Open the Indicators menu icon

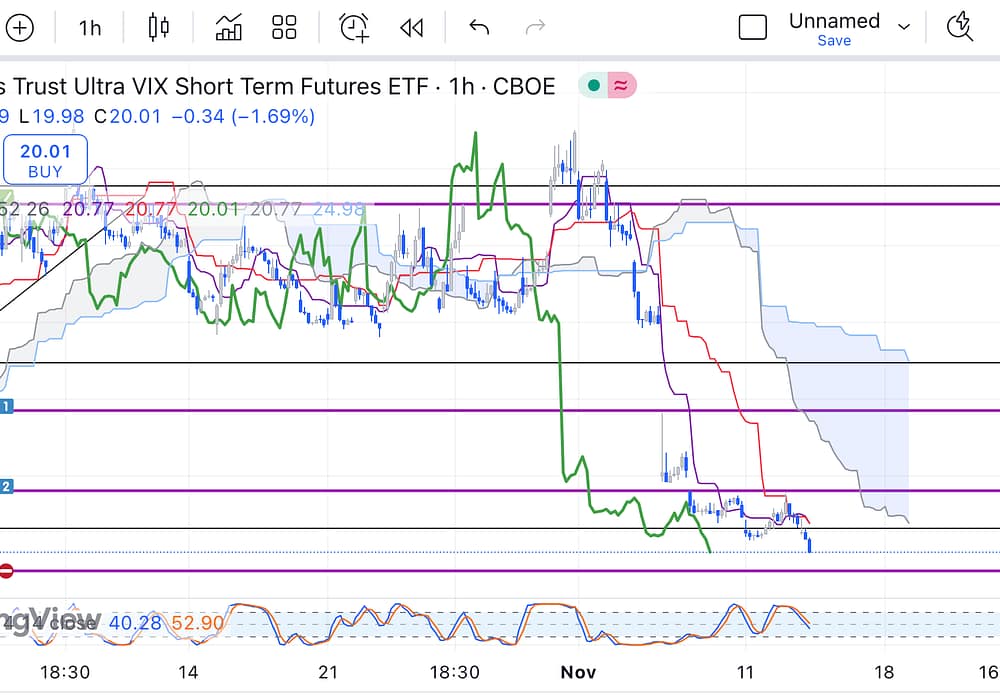pyautogui.click(x=229, y=28)
